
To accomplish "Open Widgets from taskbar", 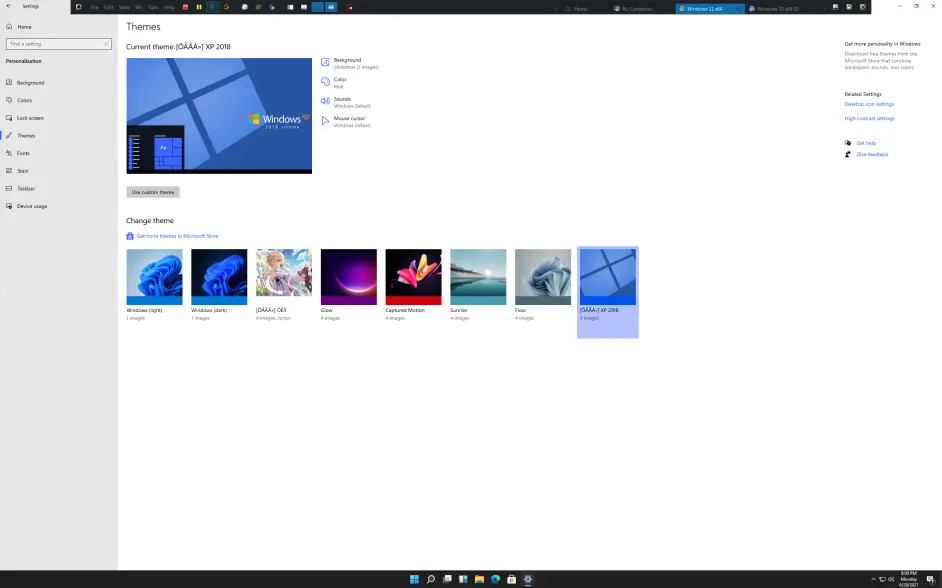I will [x=463, y=579].
